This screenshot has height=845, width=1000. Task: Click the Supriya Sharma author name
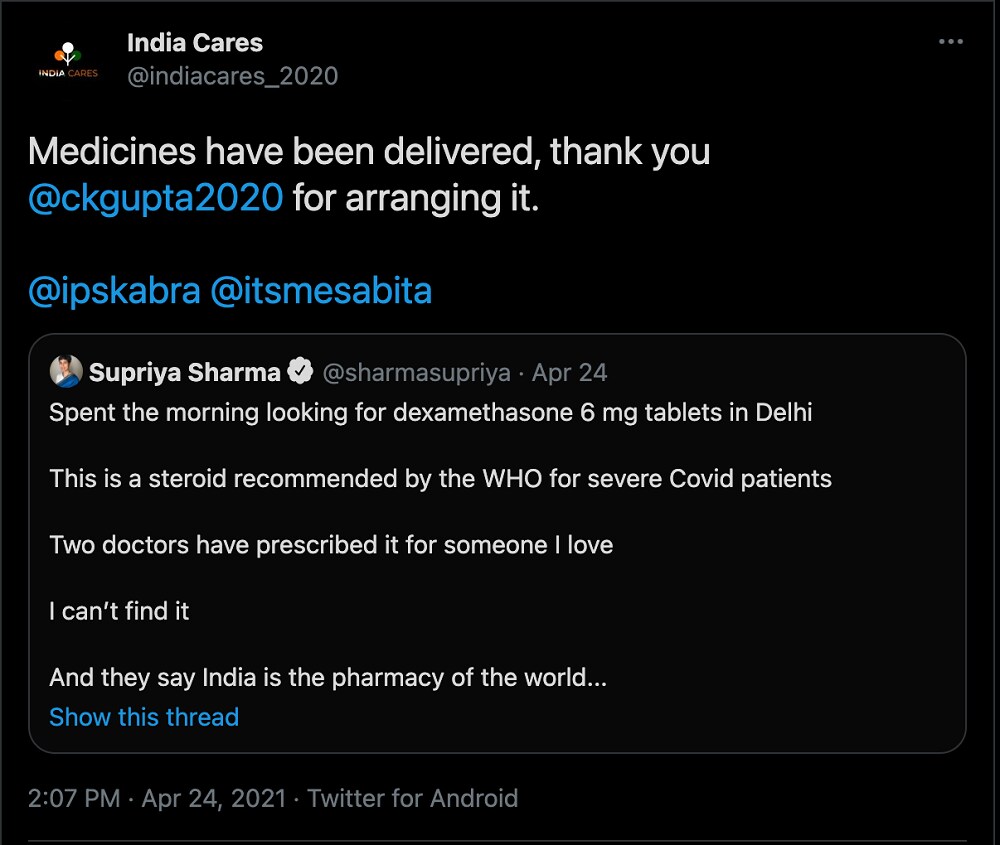(x=184, y=373)
